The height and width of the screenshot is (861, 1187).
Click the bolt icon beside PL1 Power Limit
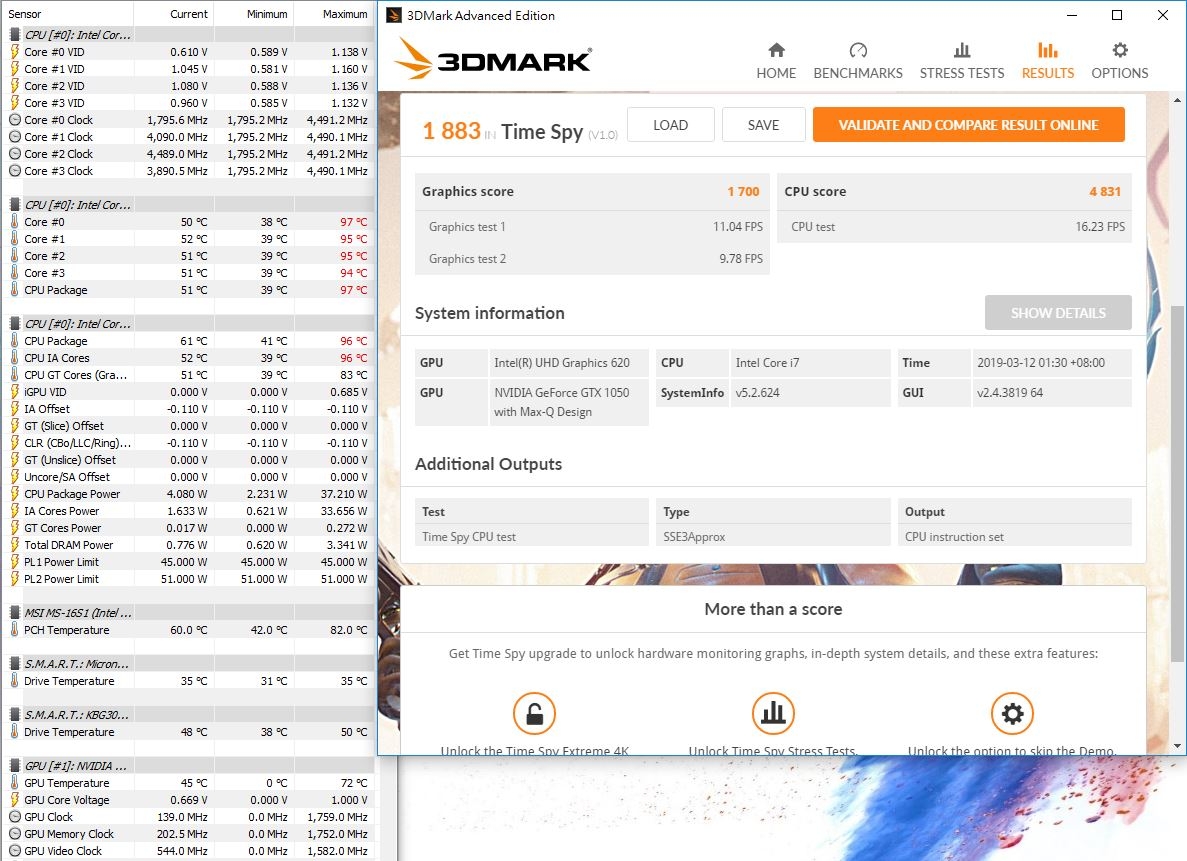[x=14, y=562]
